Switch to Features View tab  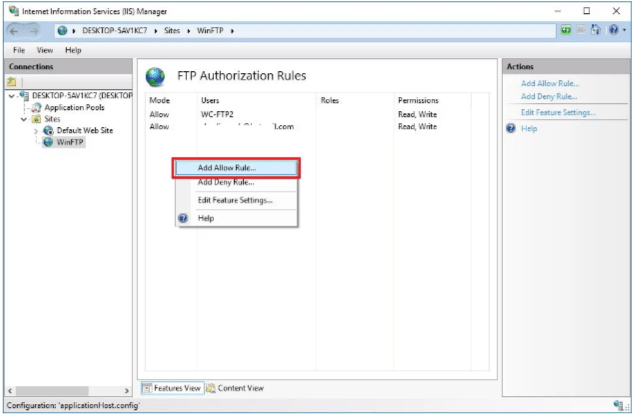pos(173,388)
